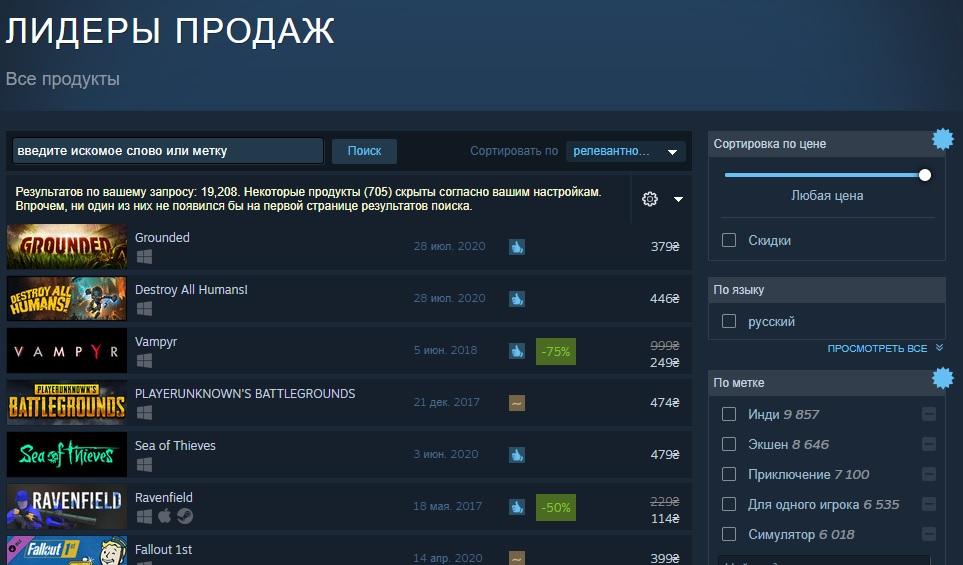Click the Apple platform icon under Ravenfield
Image resolution: width=963 pixels, height=565 pixels.
(164, 516)
